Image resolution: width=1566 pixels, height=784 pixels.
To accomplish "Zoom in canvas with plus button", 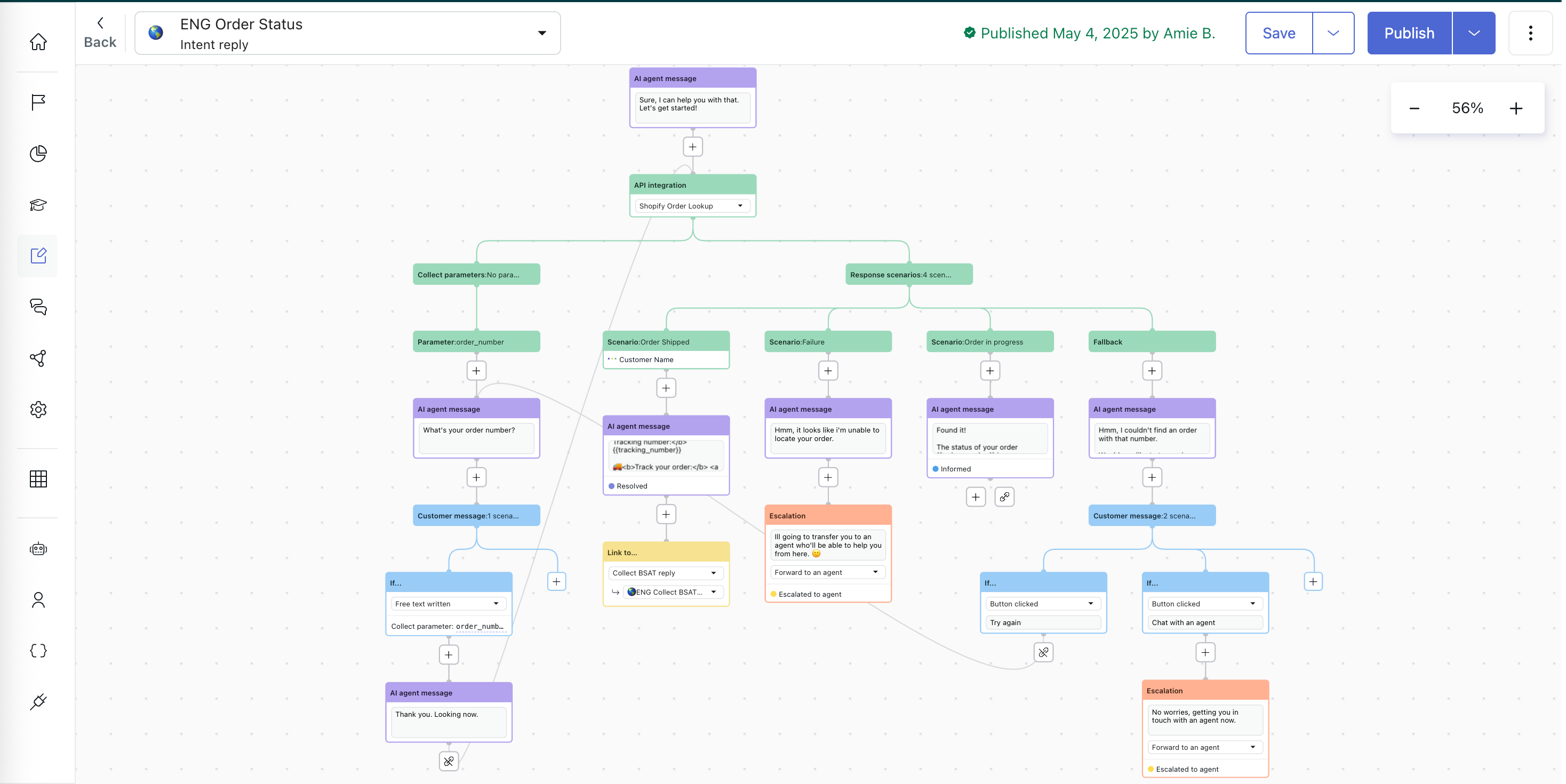I will (1515, 109).
